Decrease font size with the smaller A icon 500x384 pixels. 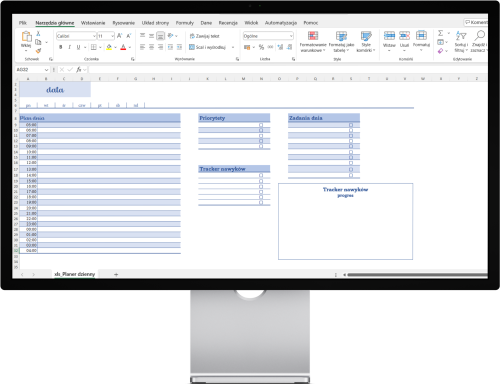pyautogui.click(x=129, y=36)
